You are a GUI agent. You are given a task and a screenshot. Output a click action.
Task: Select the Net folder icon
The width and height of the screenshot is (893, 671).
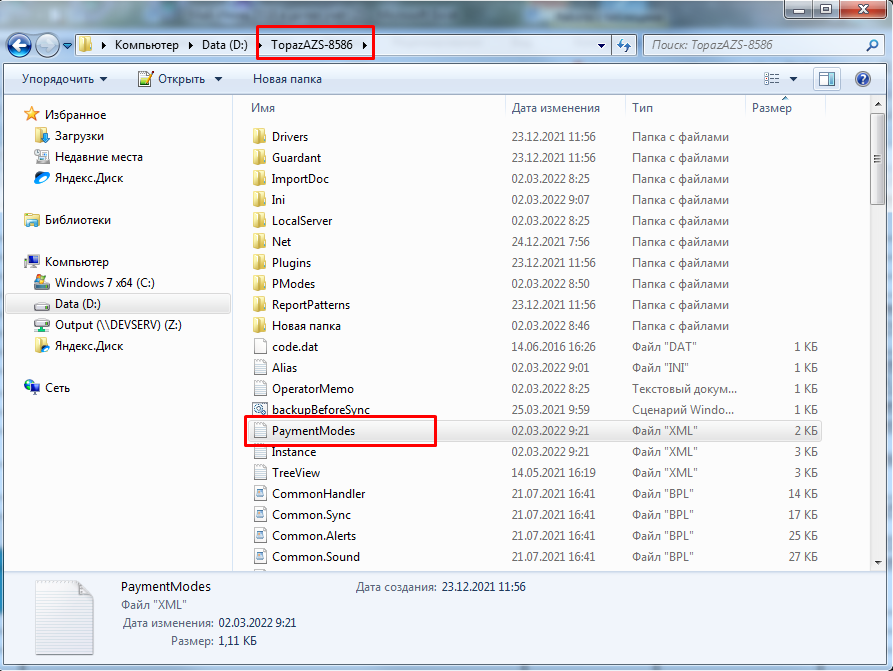click(x=260, y=242)
